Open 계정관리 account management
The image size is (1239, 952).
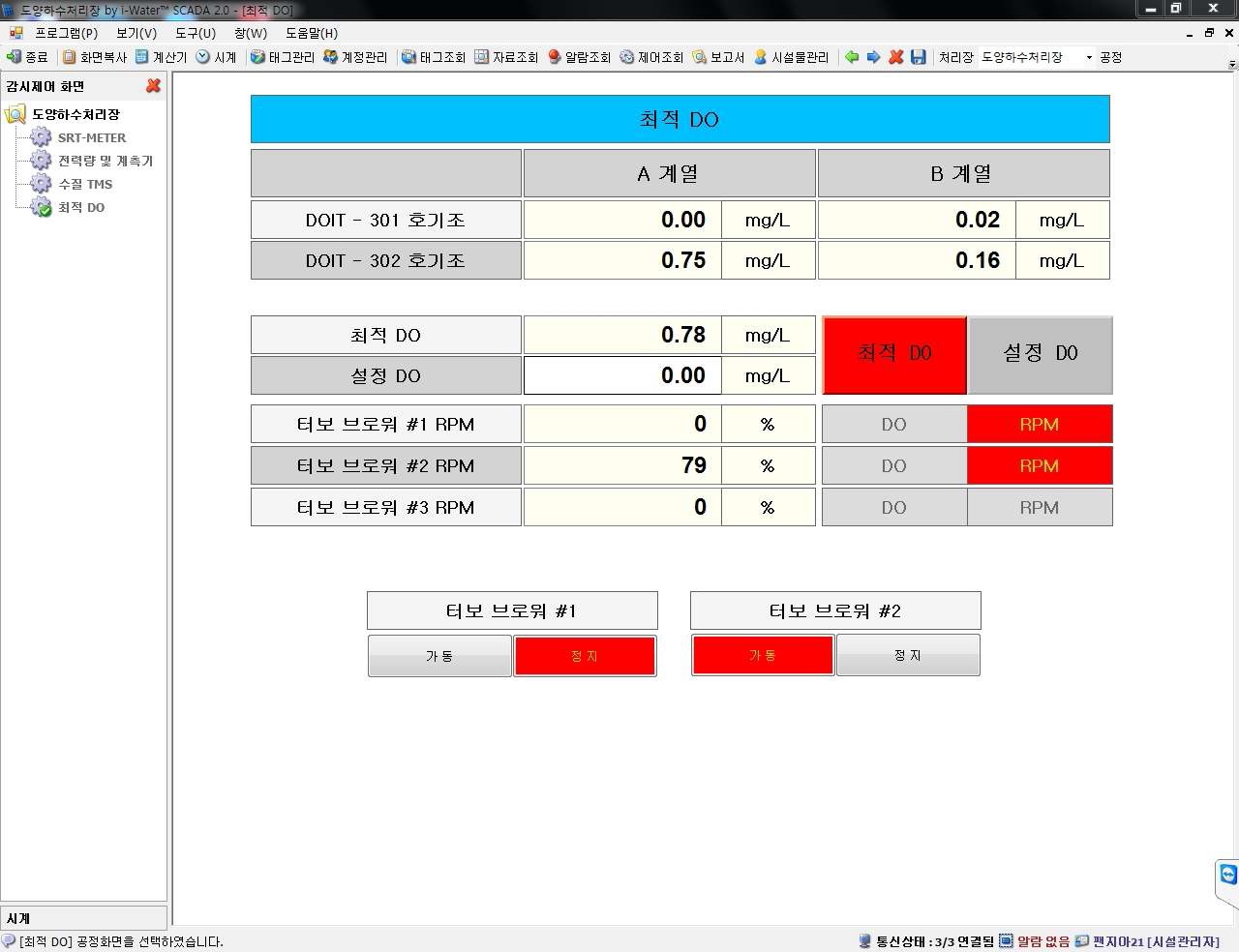[x=355, y=57]
